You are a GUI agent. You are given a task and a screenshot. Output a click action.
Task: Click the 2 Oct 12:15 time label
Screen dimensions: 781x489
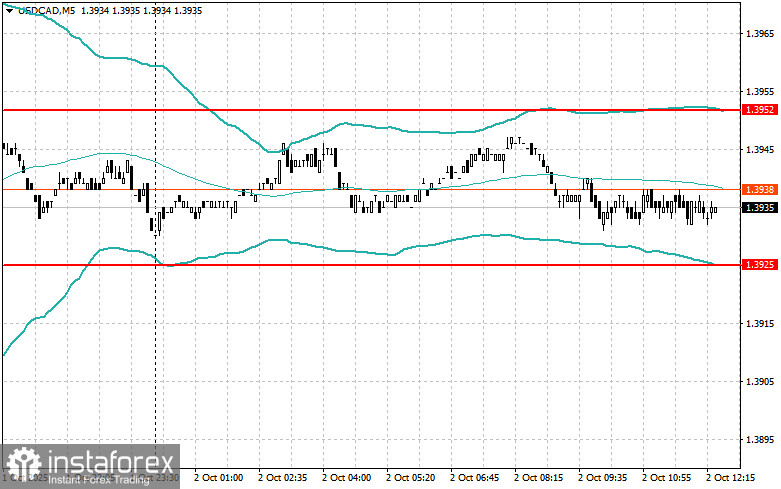tap(730, 478)
